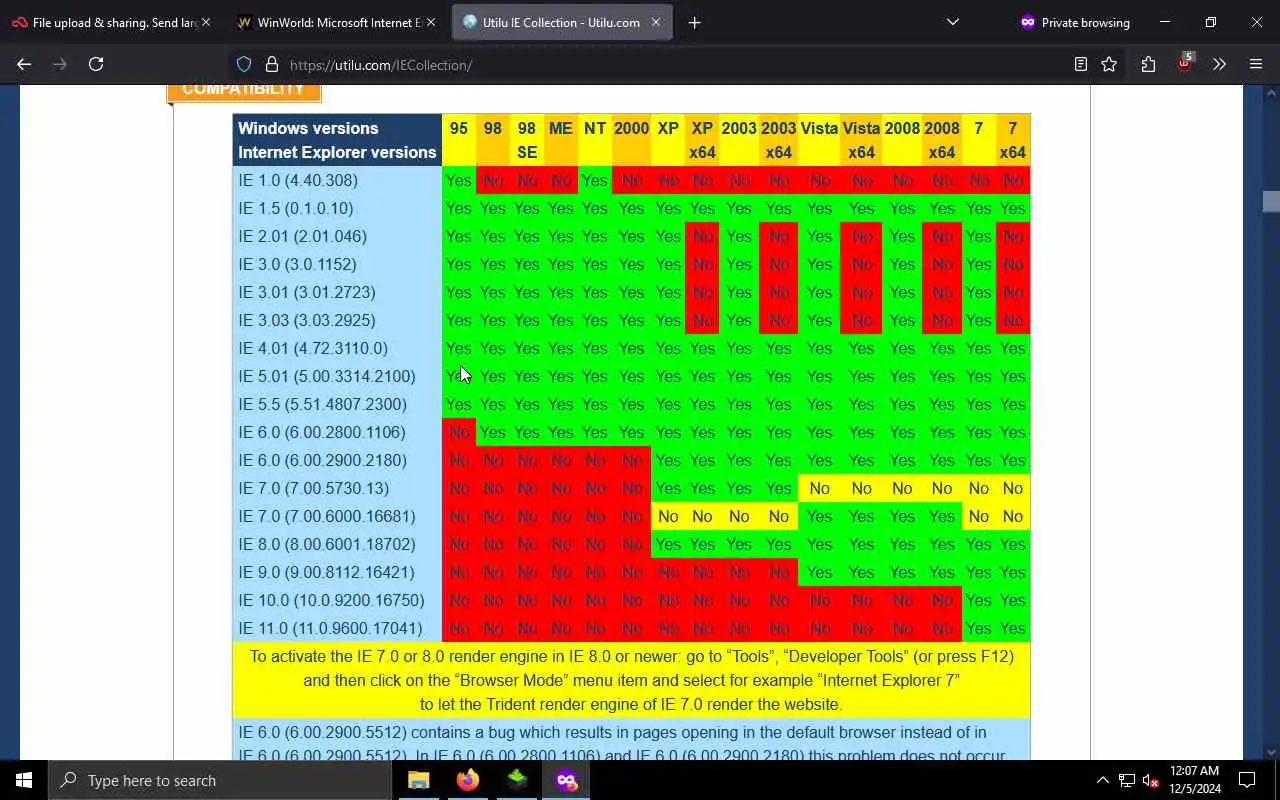The width and height of the screenshot is (1280, 800).
Task: Click the 7 x64 column header
Action: 1012,140
